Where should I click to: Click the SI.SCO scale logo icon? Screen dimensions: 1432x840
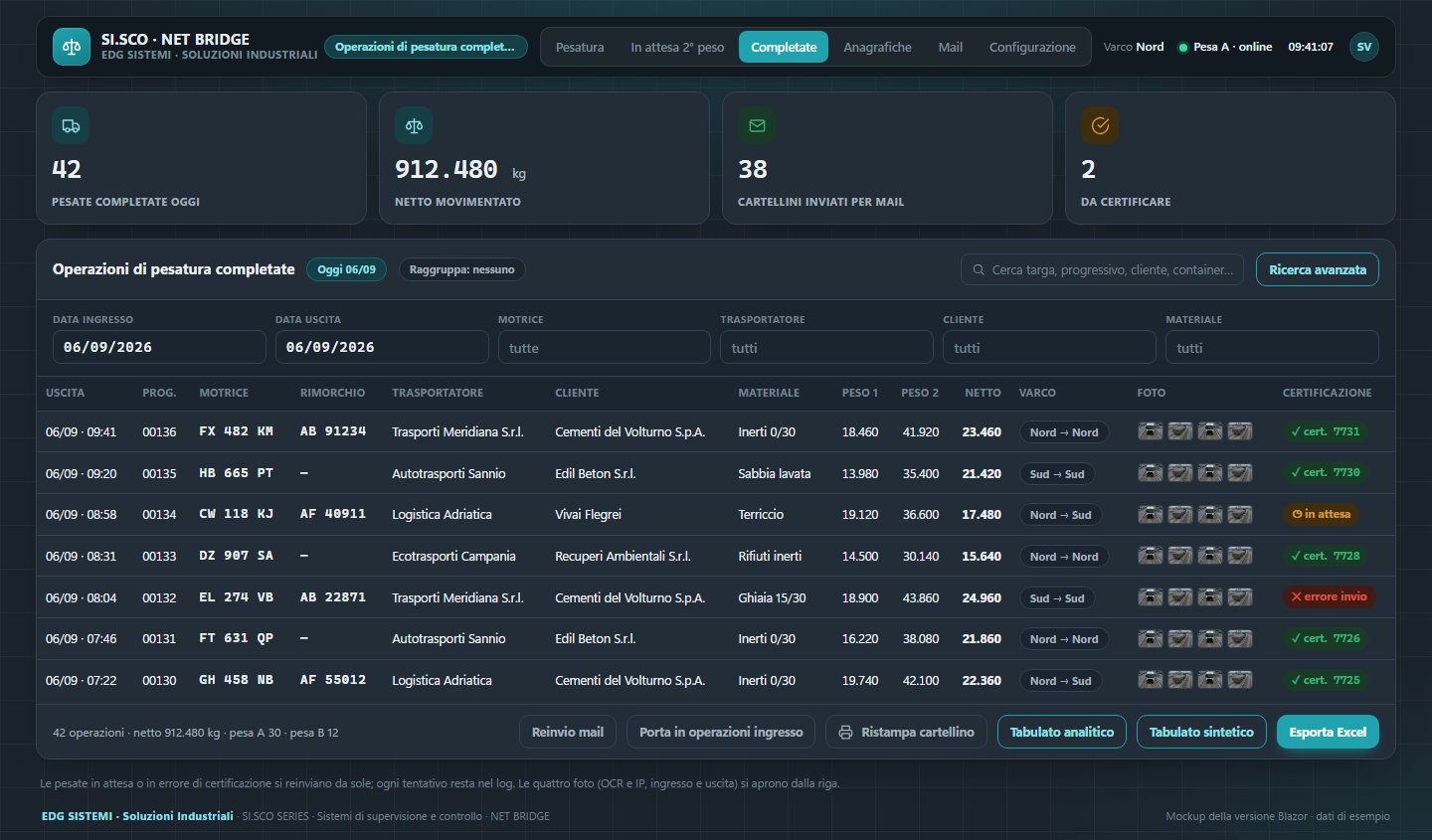coord(72,47)
